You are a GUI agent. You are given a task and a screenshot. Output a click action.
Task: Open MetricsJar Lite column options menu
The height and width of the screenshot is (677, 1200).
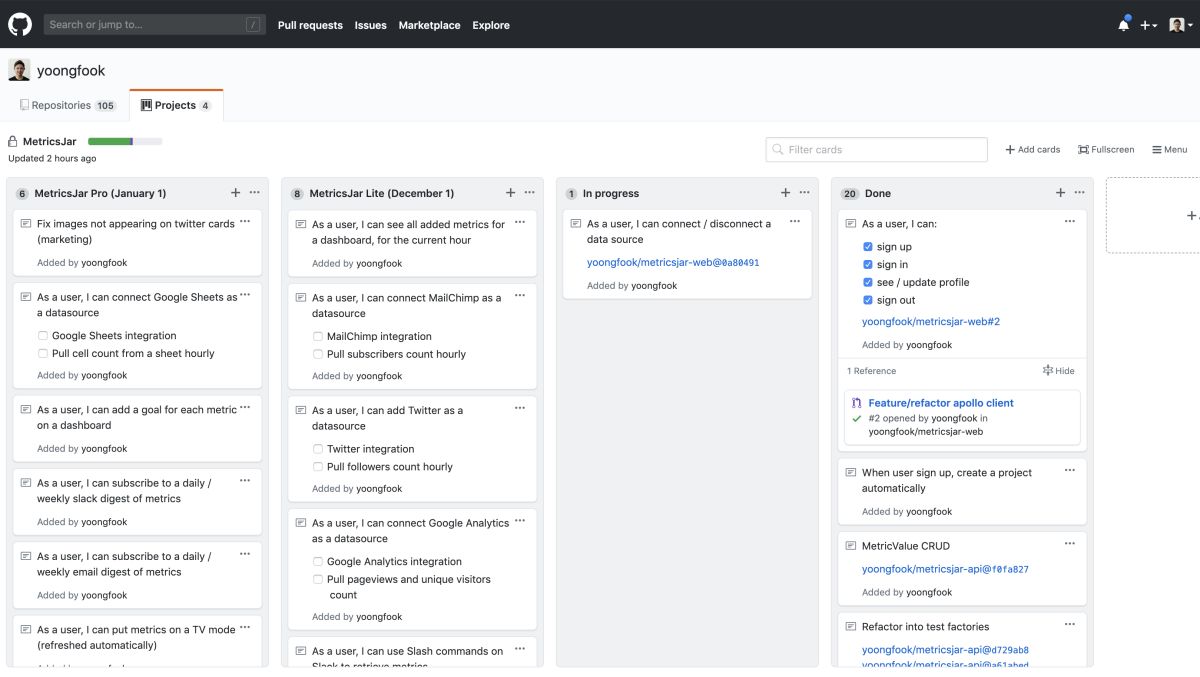(530, 193)
